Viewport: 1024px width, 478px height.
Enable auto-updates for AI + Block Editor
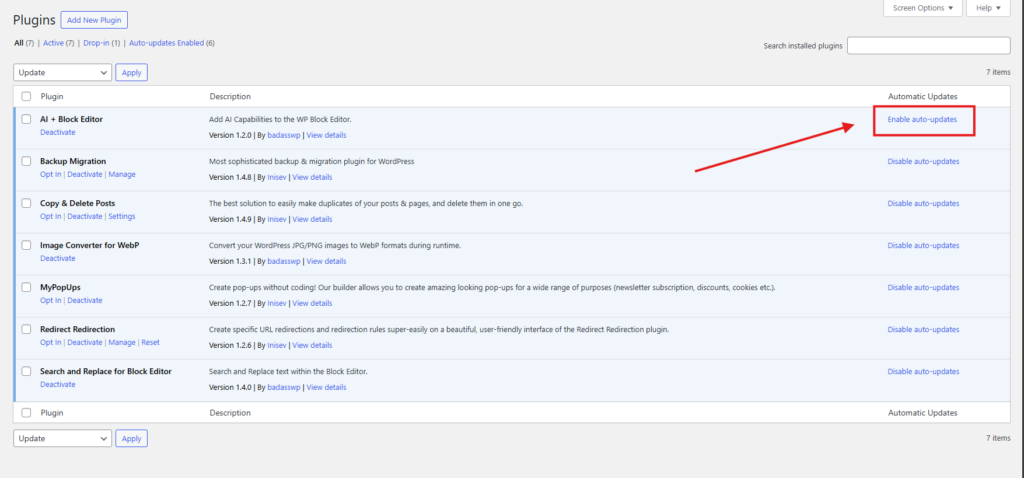922,120
